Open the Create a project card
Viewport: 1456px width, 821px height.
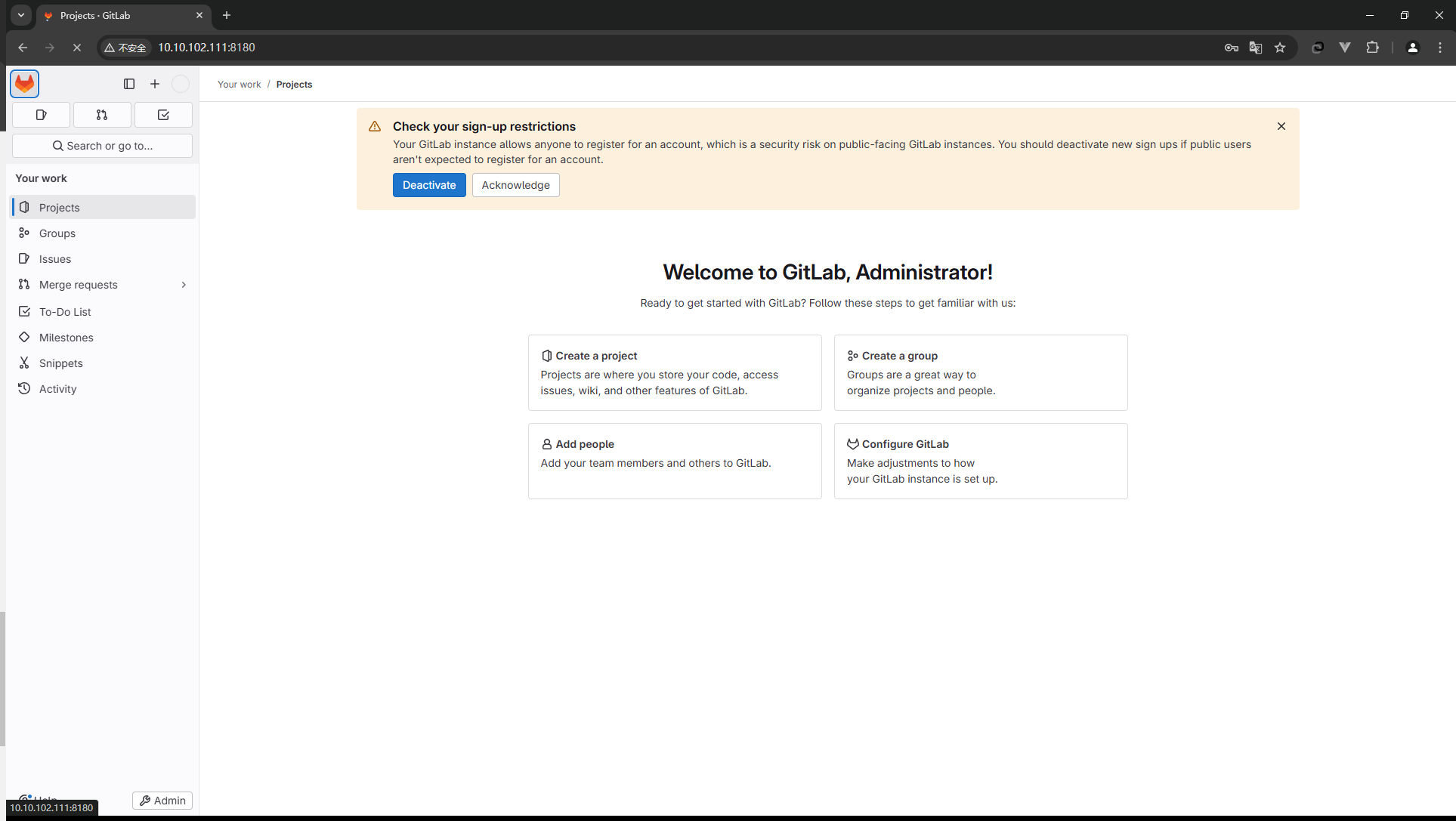point(674,372)
